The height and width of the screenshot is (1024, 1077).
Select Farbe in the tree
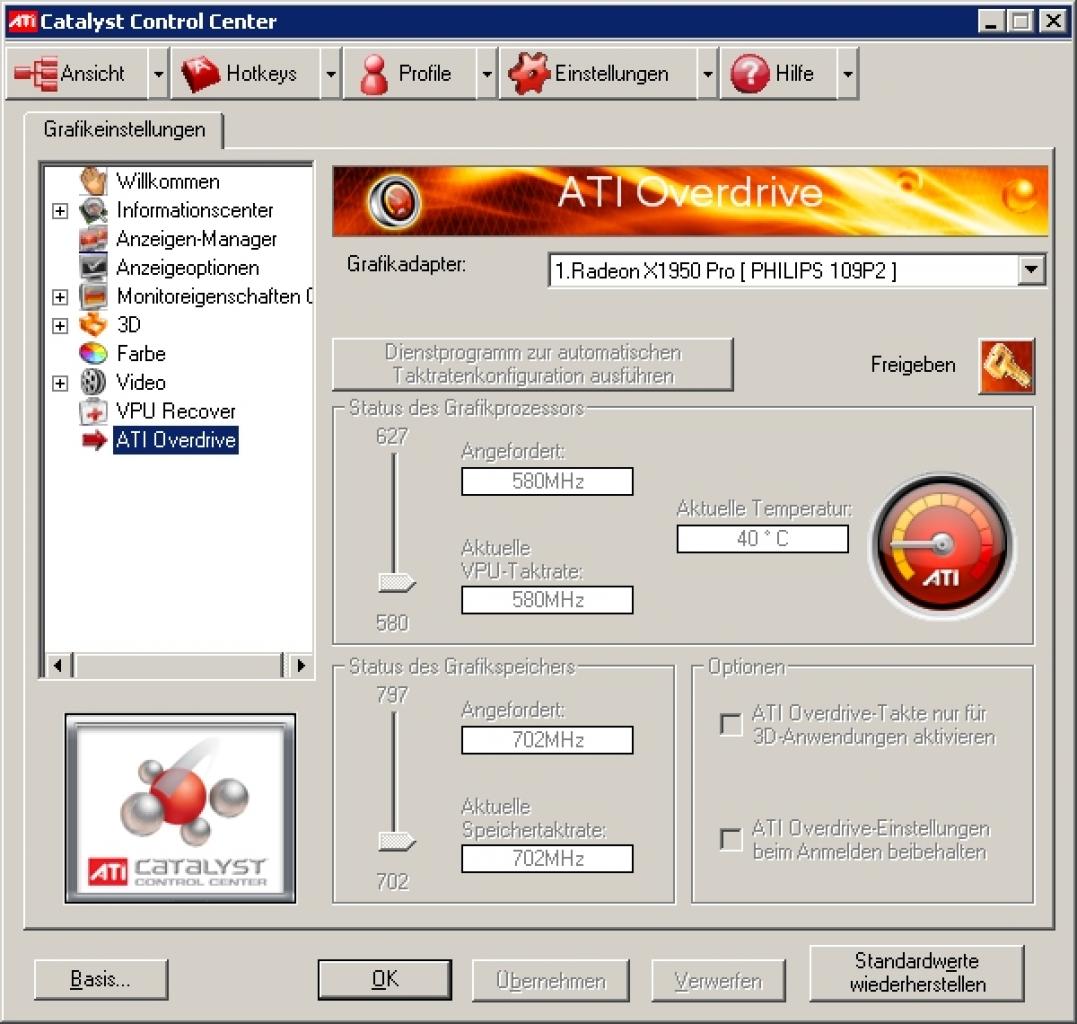pyautogui.click(x=141, y=353)
